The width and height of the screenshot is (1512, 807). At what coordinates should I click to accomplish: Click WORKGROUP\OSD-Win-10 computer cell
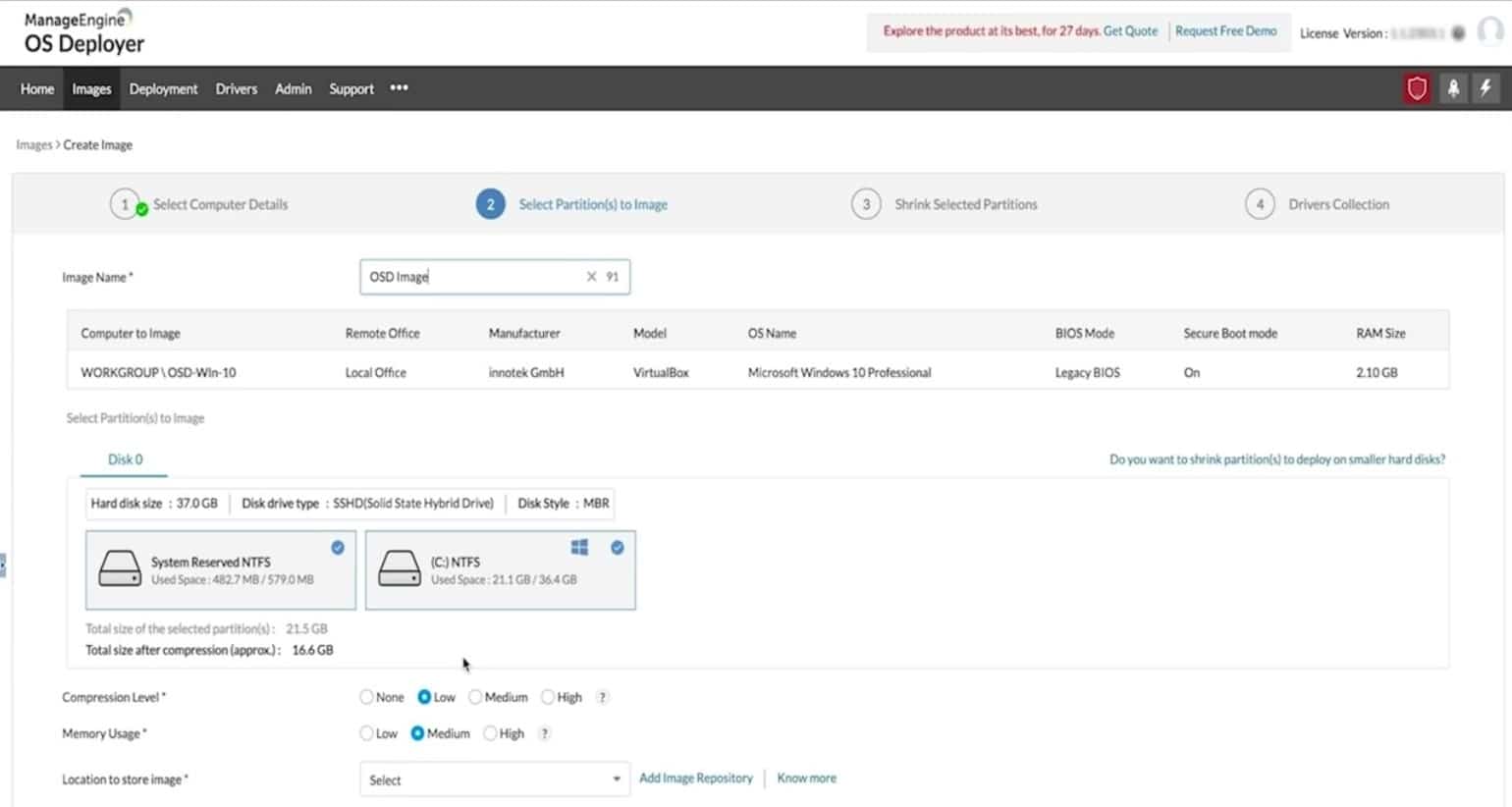click(x=158, y=373)
